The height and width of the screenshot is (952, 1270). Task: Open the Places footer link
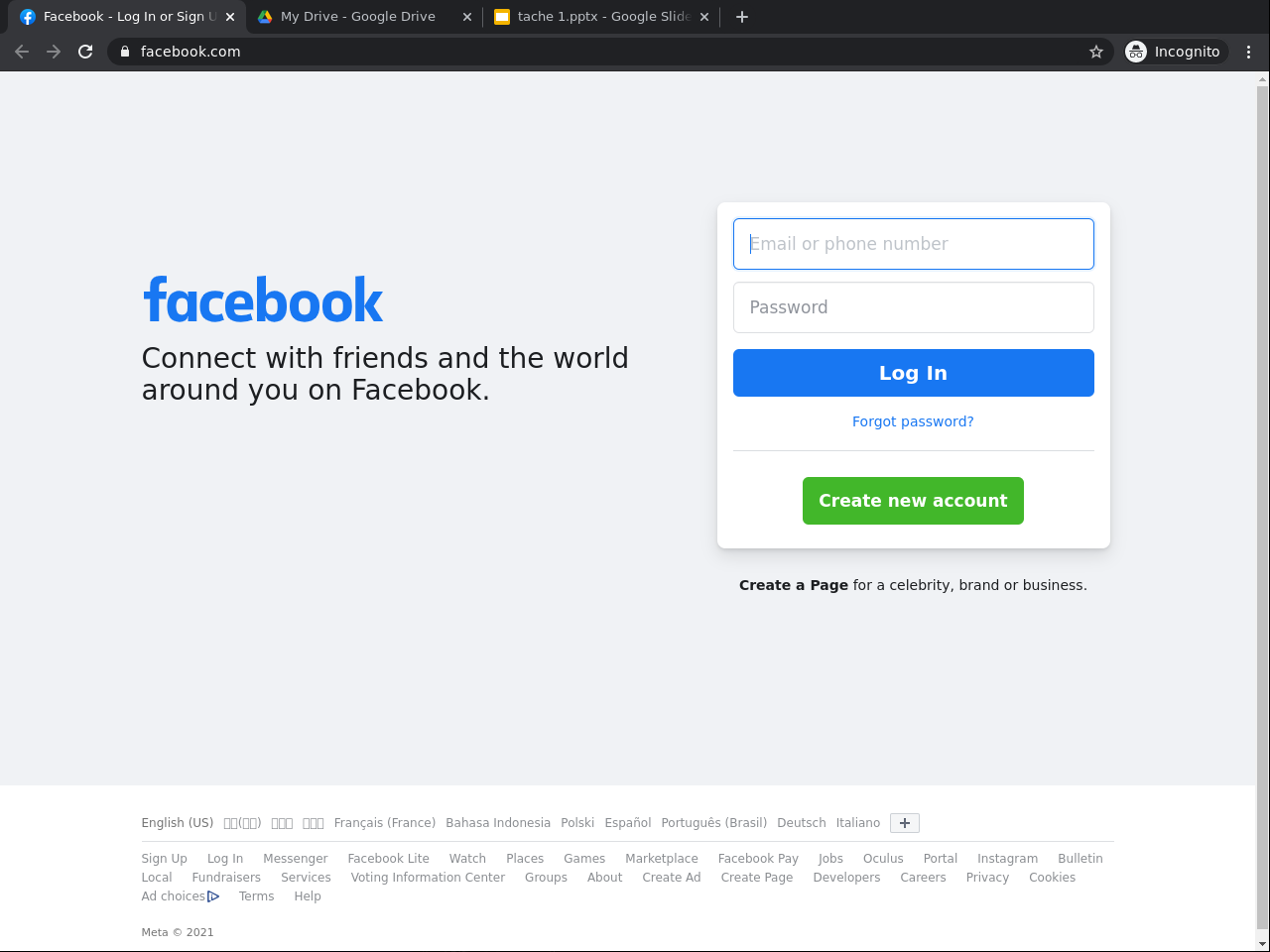[525, 859]
